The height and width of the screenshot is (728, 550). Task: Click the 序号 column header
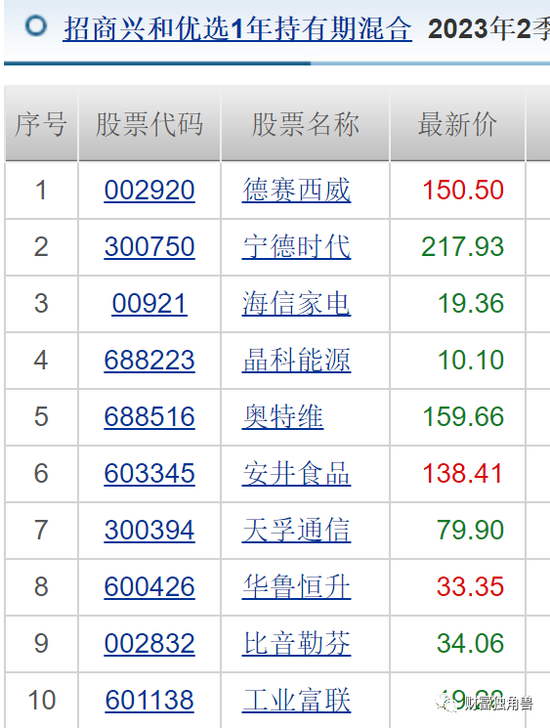click(x=41, y=124)
